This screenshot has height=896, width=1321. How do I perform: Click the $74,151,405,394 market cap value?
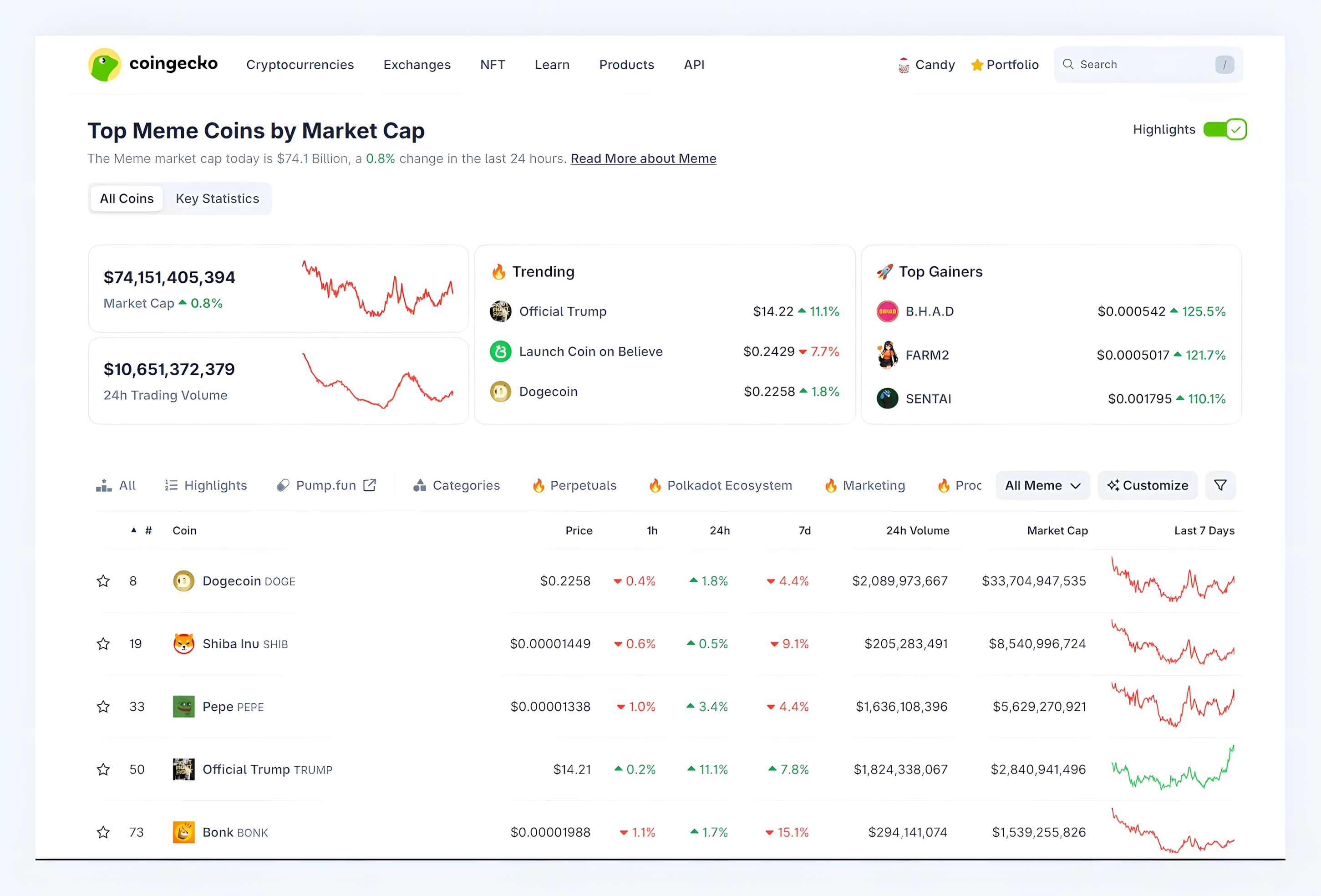click(x=169, y=277)
